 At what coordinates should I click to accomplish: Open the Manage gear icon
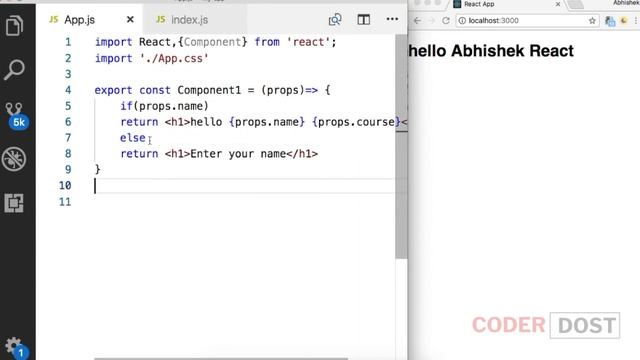click(x=16, y=348)
